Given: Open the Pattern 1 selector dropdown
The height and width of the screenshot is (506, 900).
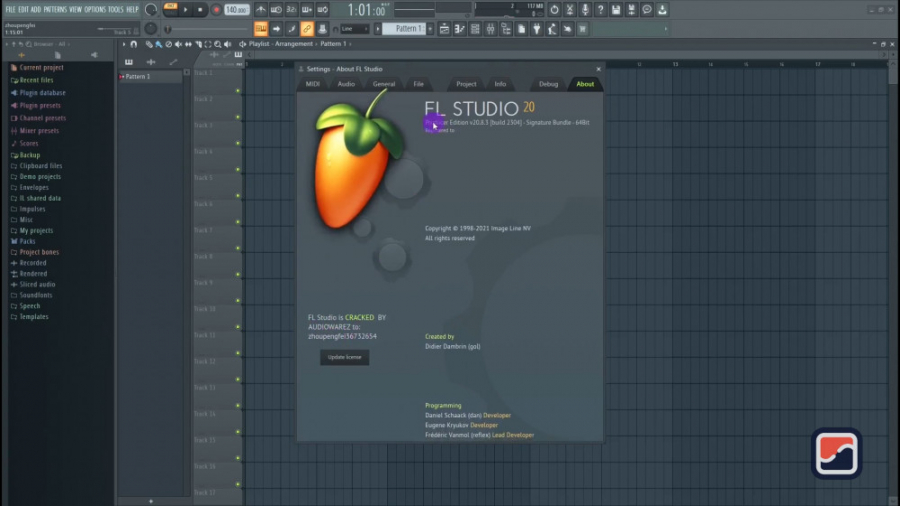Looking at the screenshot, I should 405,29.
